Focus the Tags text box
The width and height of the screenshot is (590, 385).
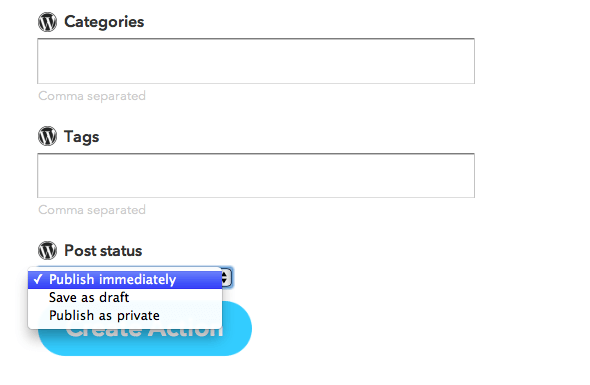pos(256,175)
